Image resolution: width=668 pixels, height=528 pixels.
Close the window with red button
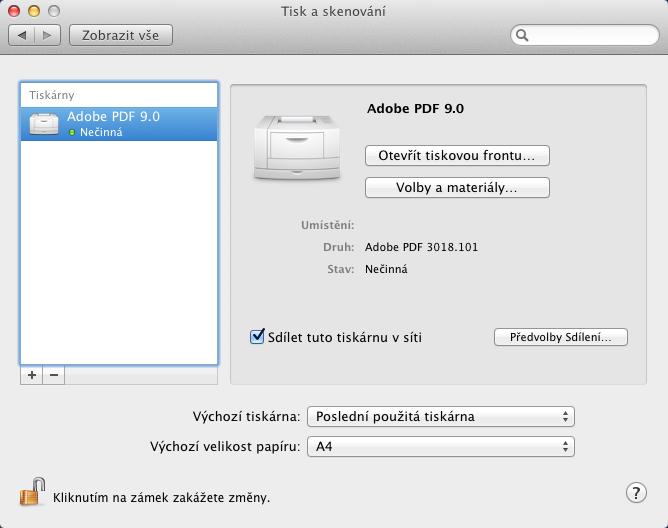coord(14,11)
